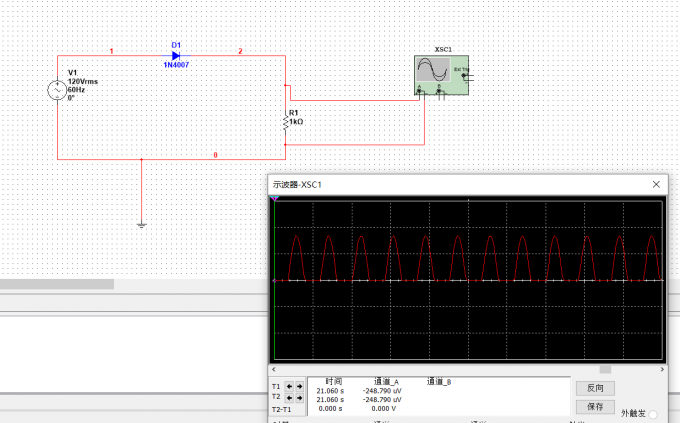Select the D1 diode symbol
The image size is (680, 423).
[x=176, y=56]
